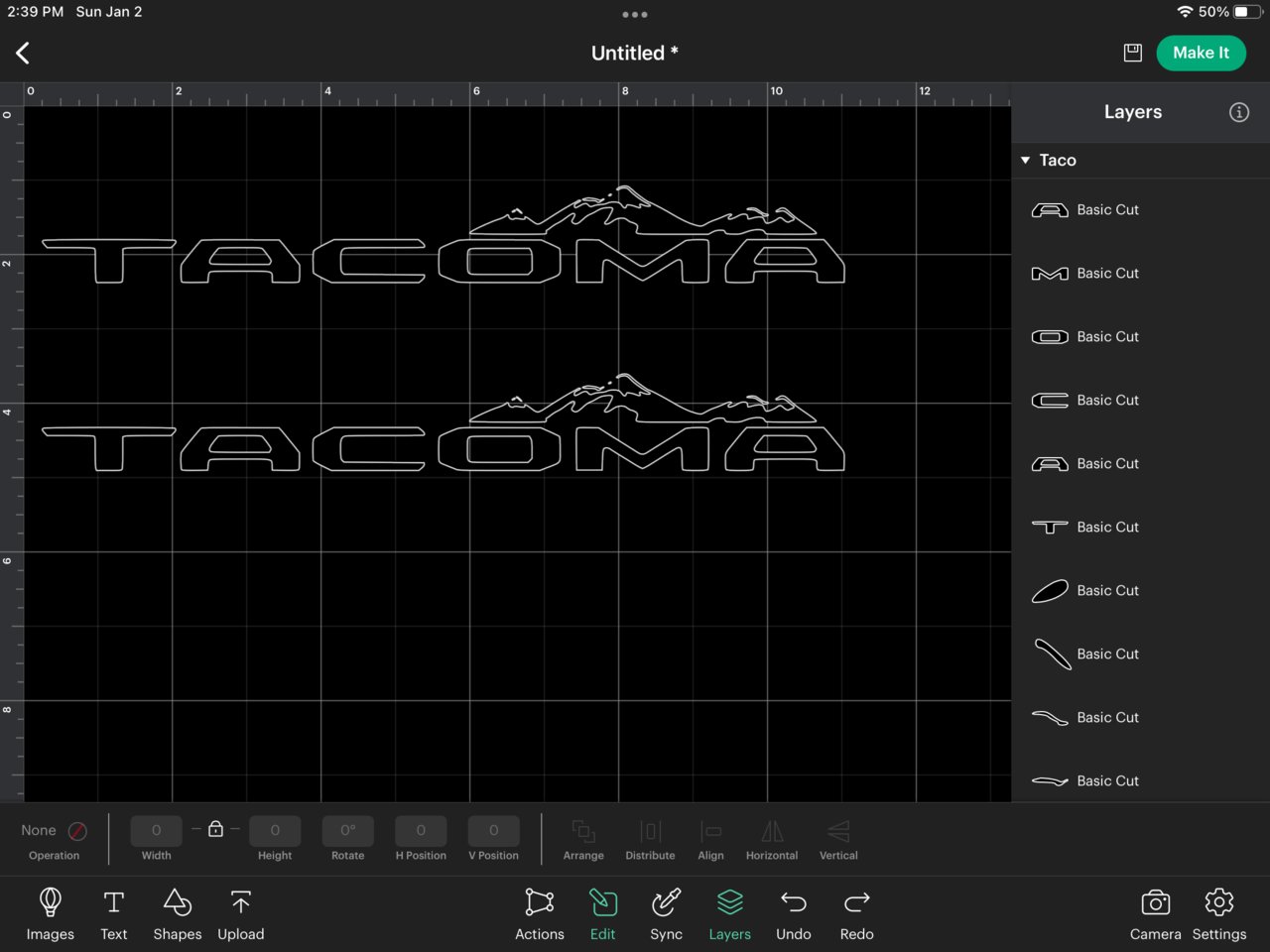Tap the Rotate input field
Screen dimensions: 1270x952
[348, 831]
